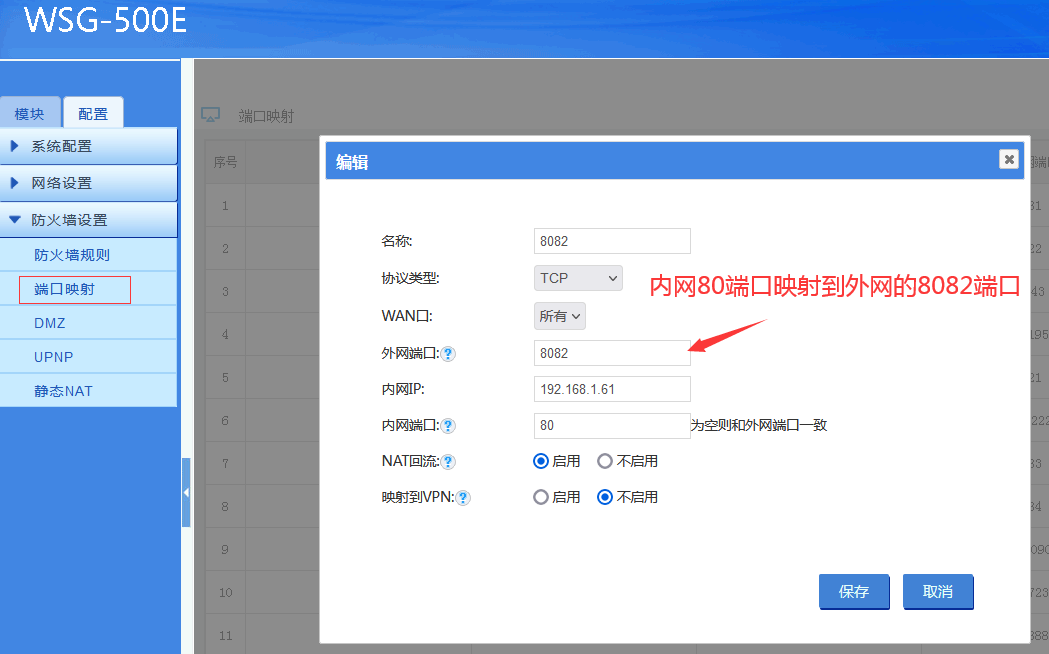Click help icon next to 映射到VPN

click(x=464, y=498)
